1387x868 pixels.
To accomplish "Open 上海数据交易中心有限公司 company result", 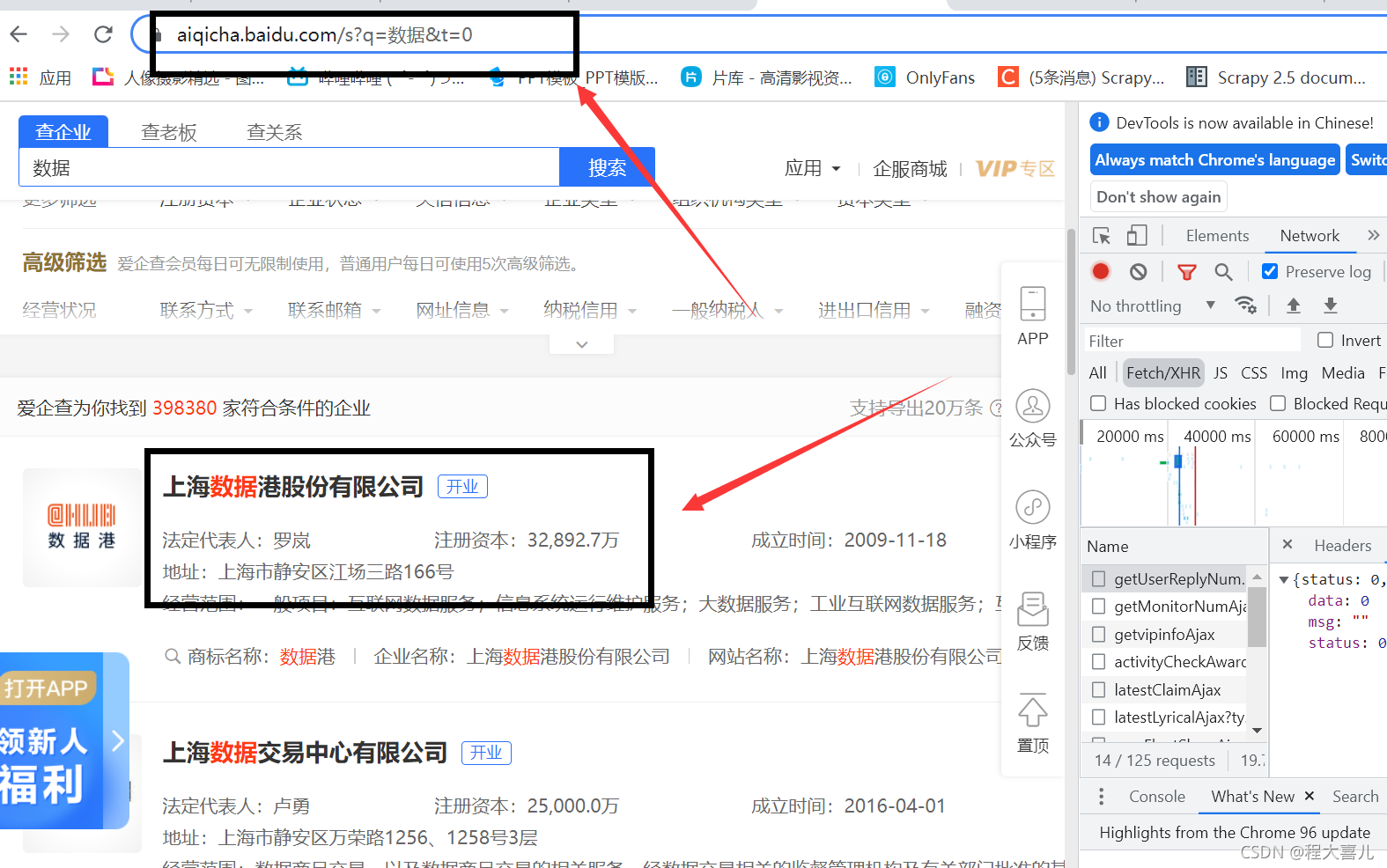I will pyautogui.click(x=306, y=753).
